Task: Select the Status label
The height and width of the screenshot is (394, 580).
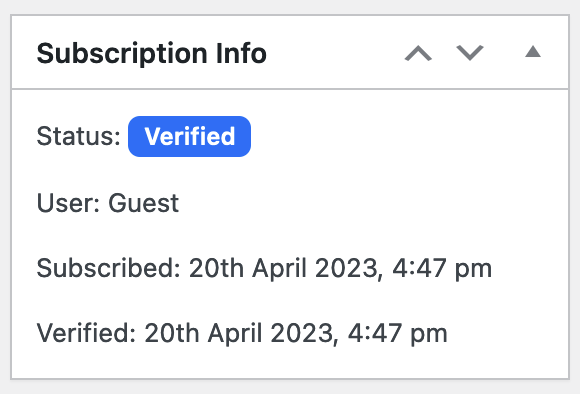Action: [x=78, y=137]
